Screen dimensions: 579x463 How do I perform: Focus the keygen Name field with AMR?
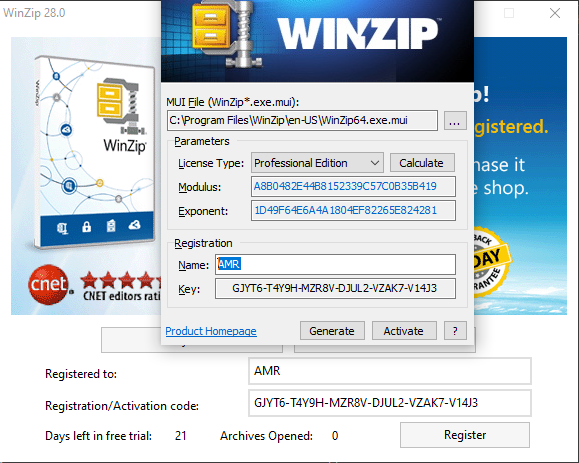click(335, 264)
